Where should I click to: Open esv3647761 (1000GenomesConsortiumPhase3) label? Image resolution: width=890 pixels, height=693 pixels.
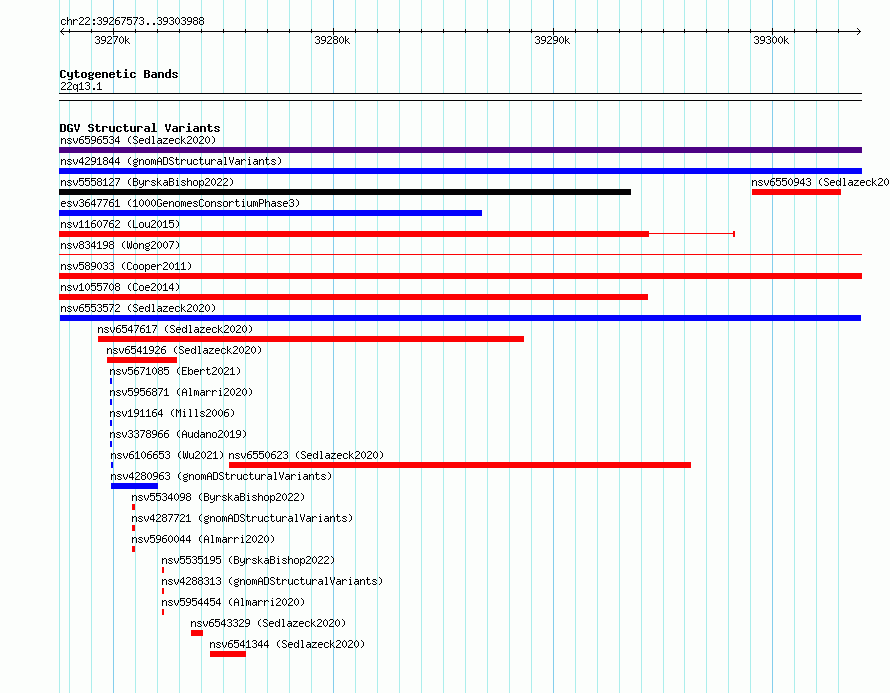coord(180,203)
